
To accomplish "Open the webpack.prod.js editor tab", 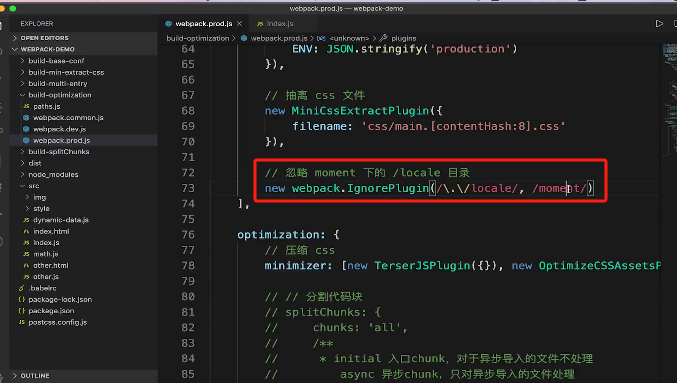I will tap(203, 24).
